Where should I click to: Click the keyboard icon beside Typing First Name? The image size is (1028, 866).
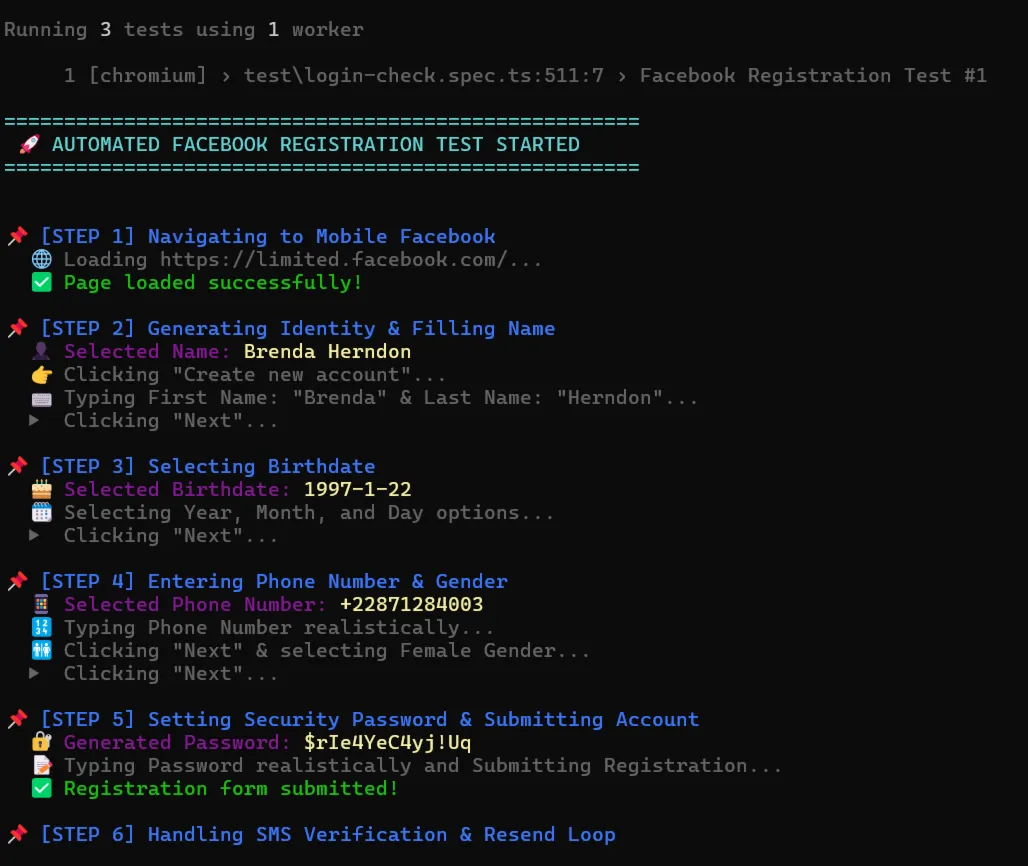[x=41, y=398]
